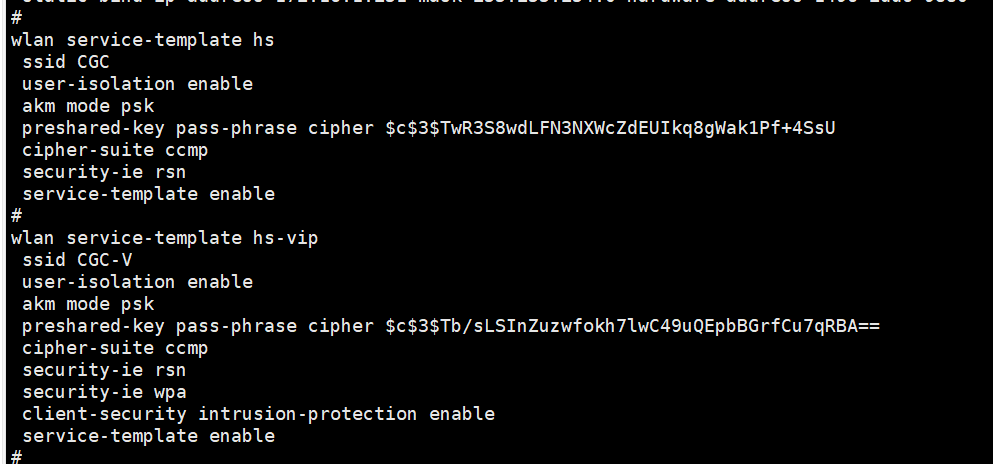This screenshot has height=464, width=993.
Task: Click the "#" prompt on the last line
Action: pos(16,457)
